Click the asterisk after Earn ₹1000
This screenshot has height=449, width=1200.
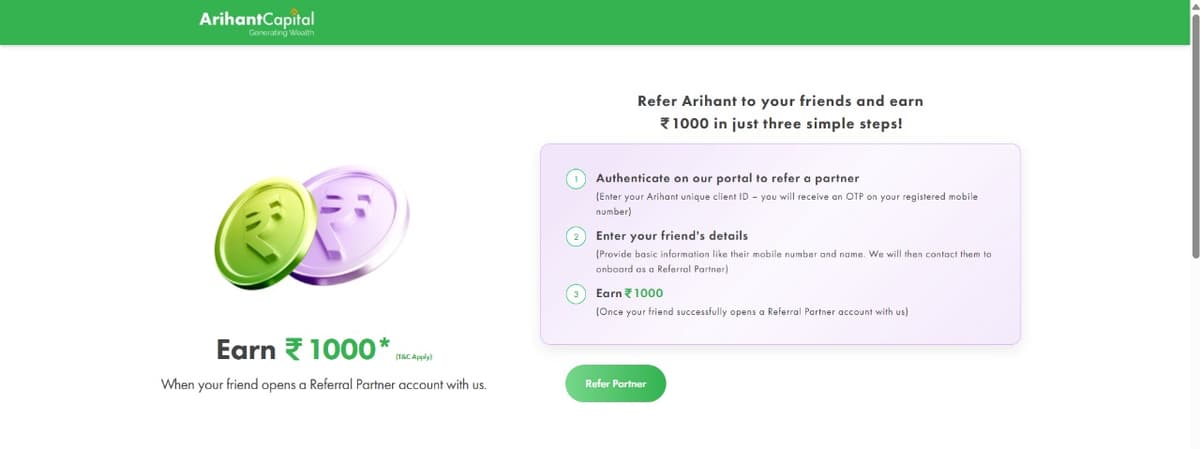tap(384, 345)
